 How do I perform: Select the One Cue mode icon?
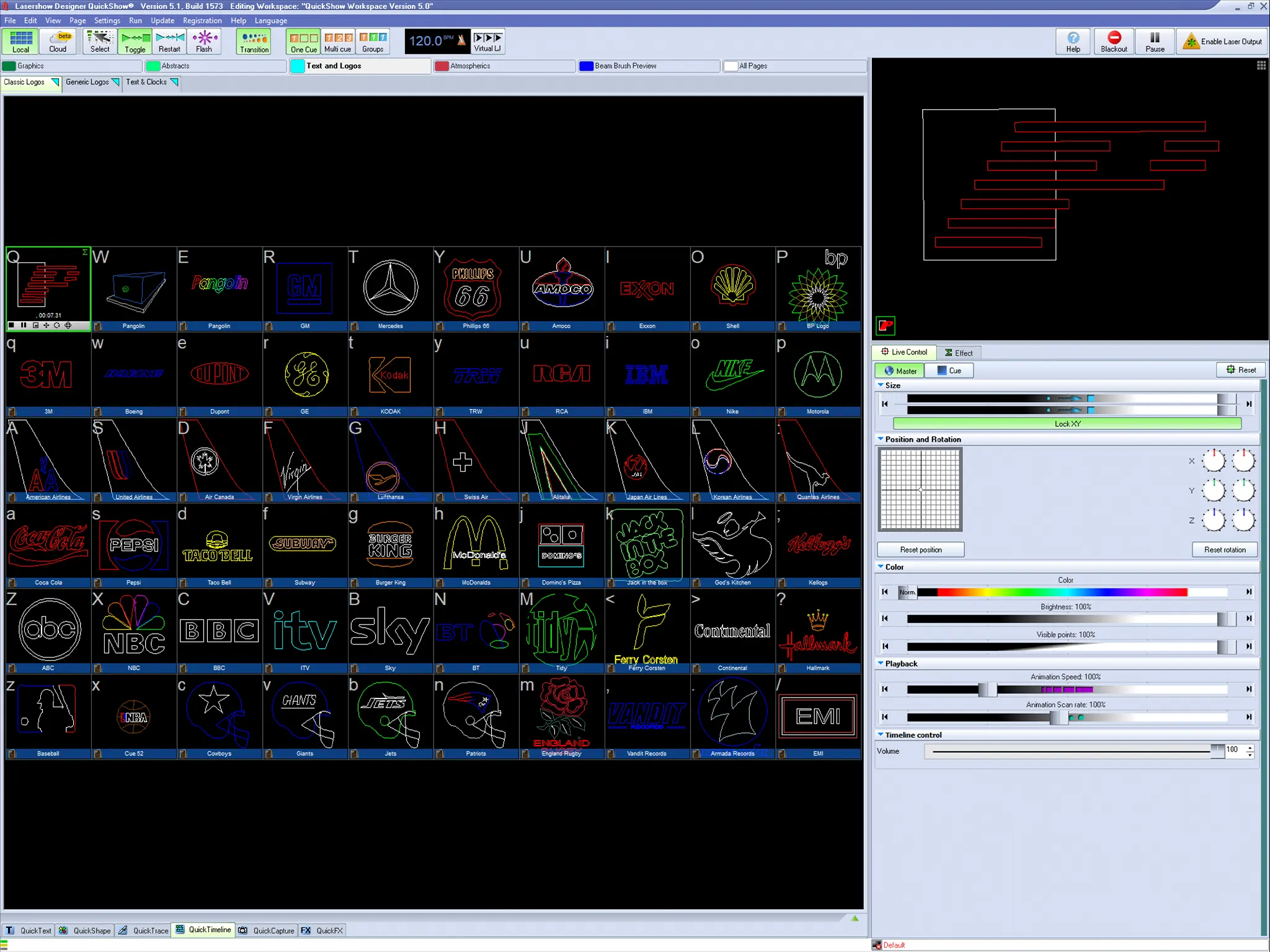click(x=302, y=41)
